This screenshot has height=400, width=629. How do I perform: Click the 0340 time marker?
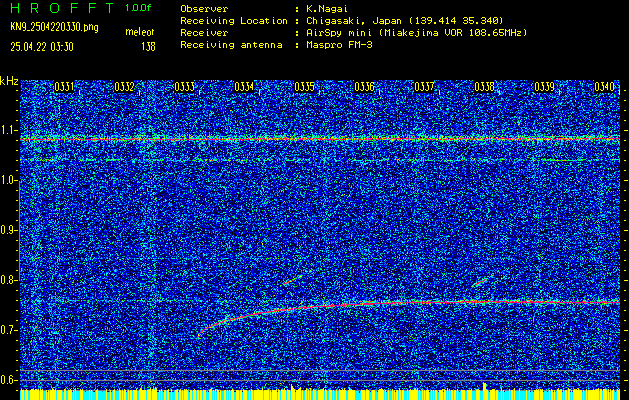tap(604, 87)
